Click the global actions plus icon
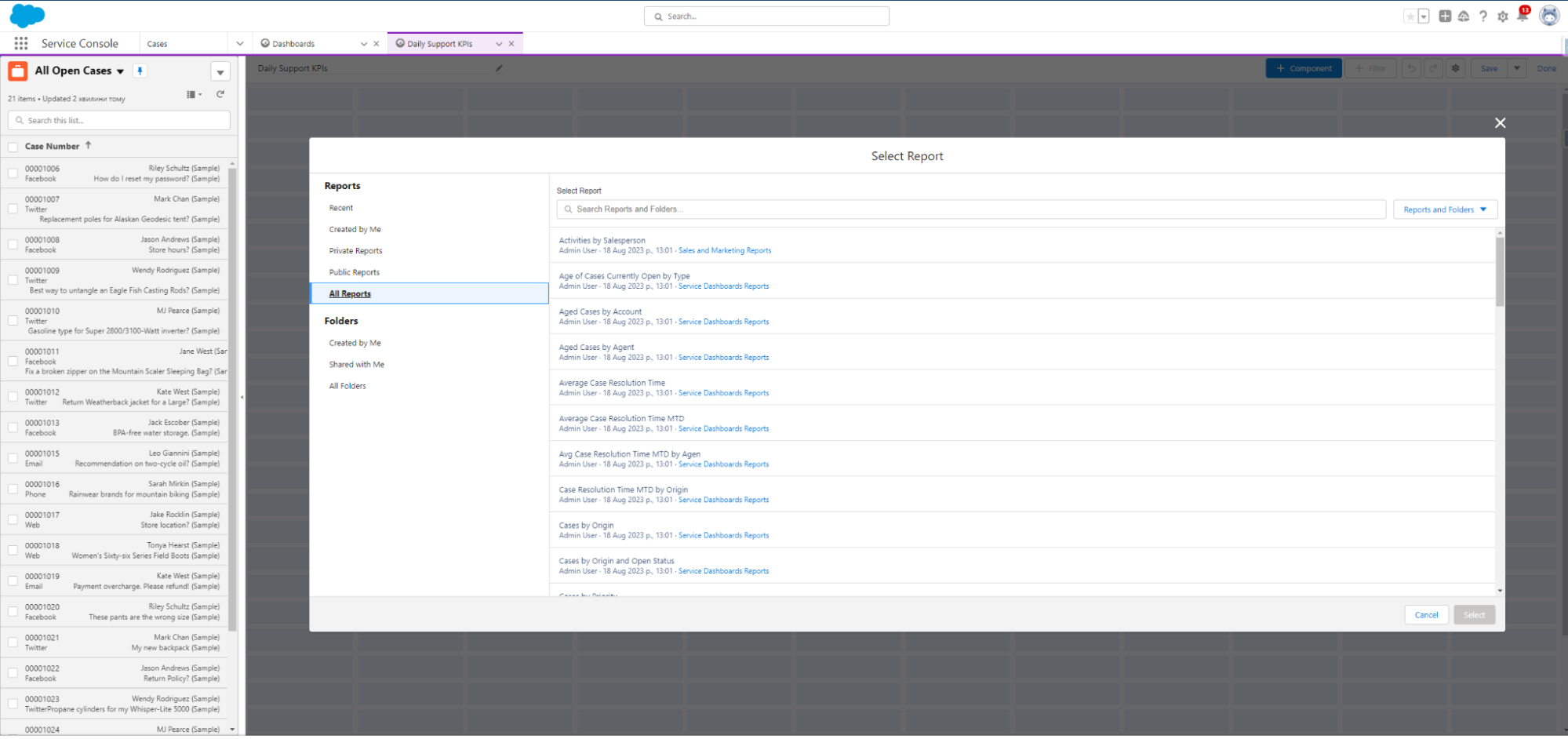 [1444, 16]
